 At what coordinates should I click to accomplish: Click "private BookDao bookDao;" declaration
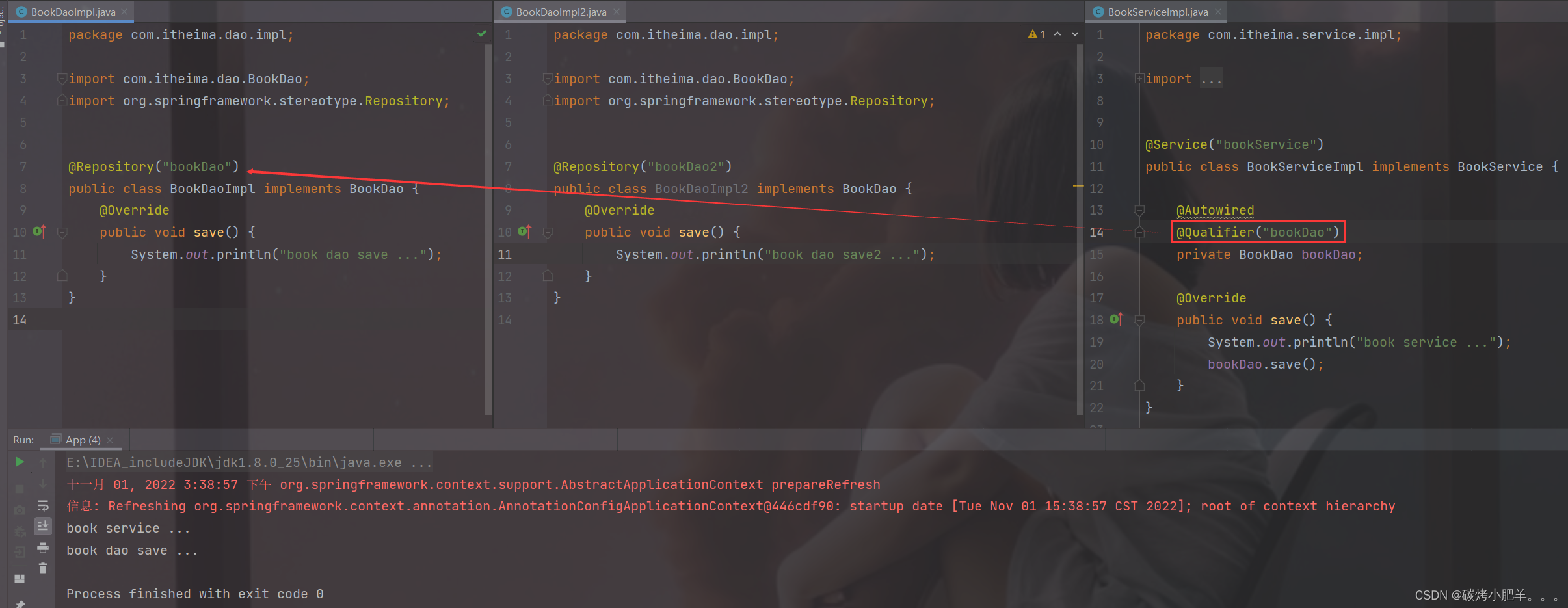tap(1269, 254)
